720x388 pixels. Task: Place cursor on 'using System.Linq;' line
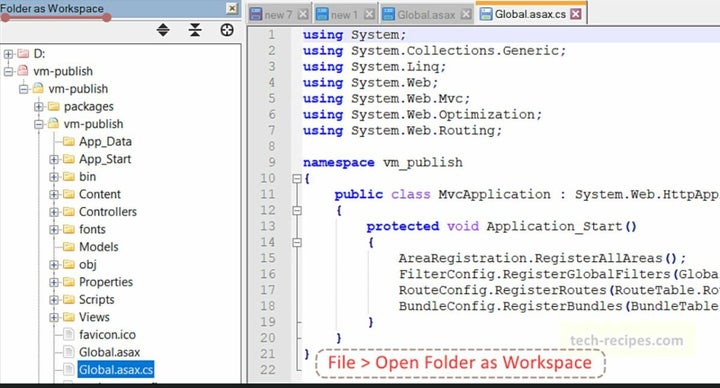[x=374, y=67]
